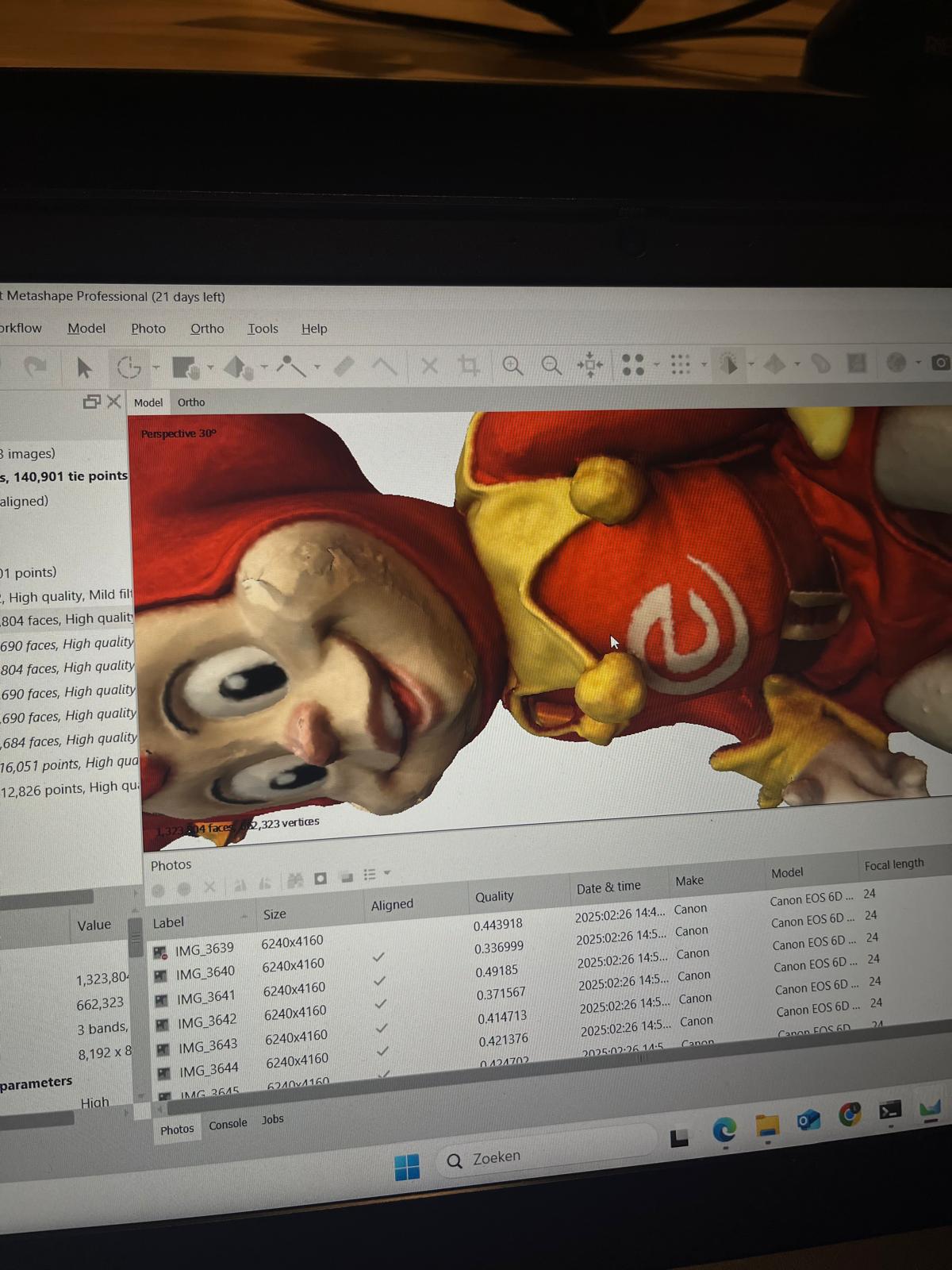The height and width of the screenshot is (1270, 952).
Task: Open the tiled model view dropdown arrow
Action: click(x=797, y=364)
